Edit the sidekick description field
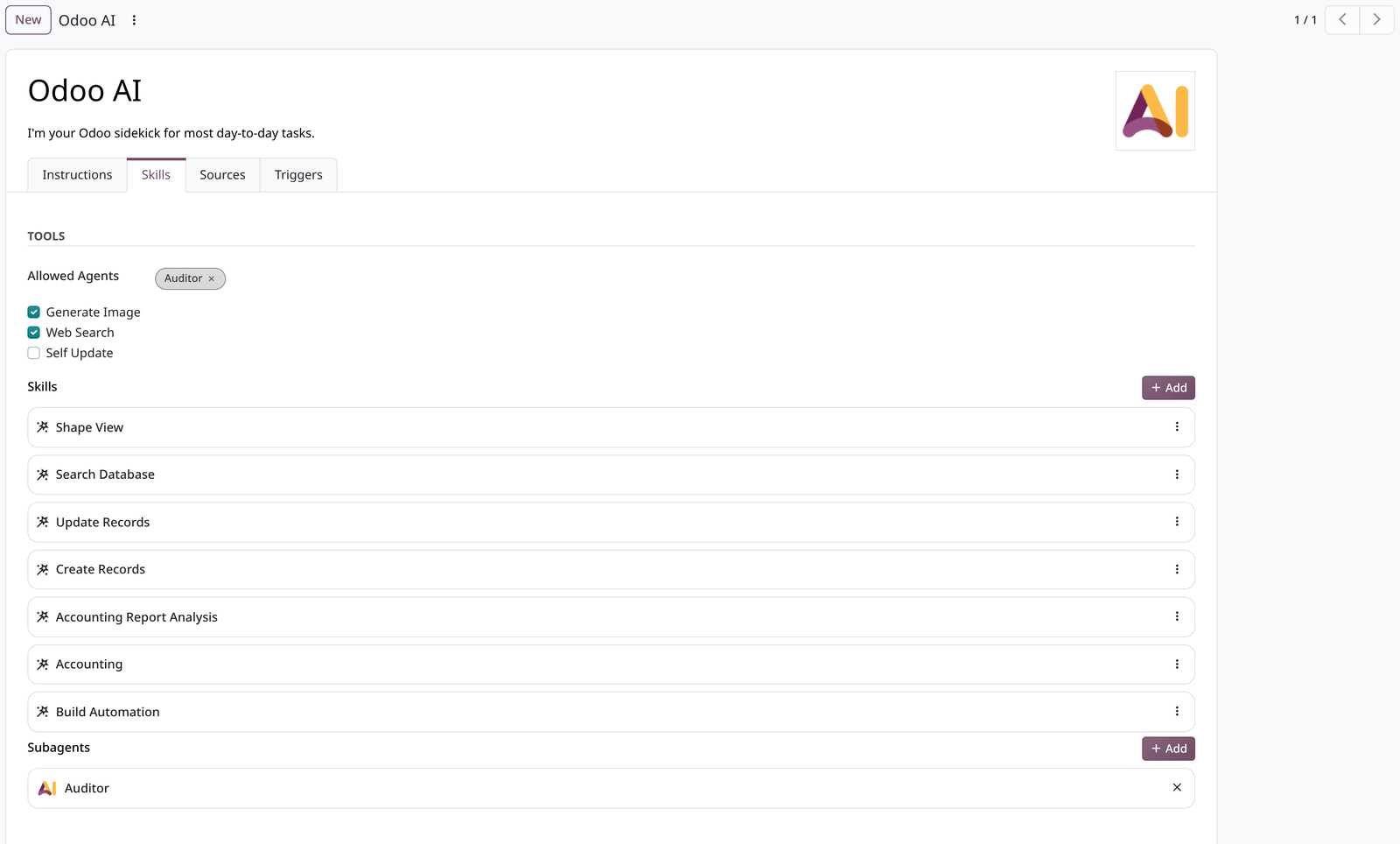1400x844 pixels. [171, 133]
